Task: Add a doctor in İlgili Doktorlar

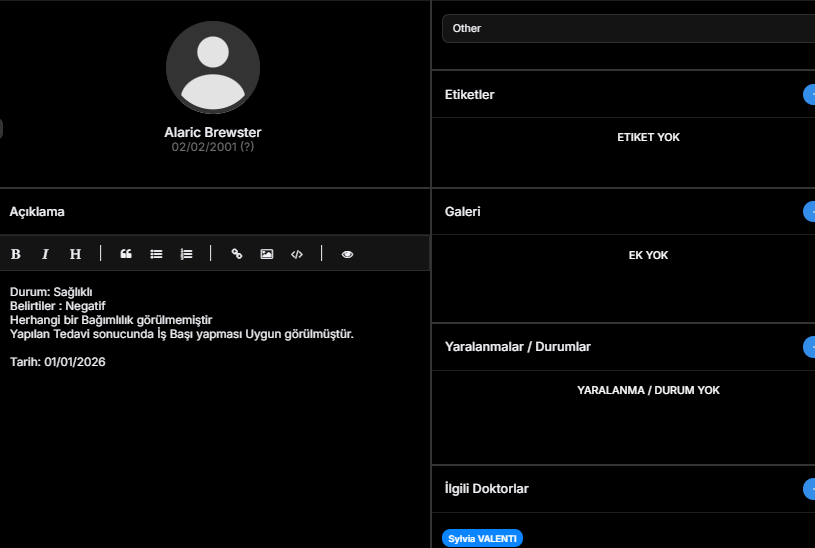Action: coord(810,489)
